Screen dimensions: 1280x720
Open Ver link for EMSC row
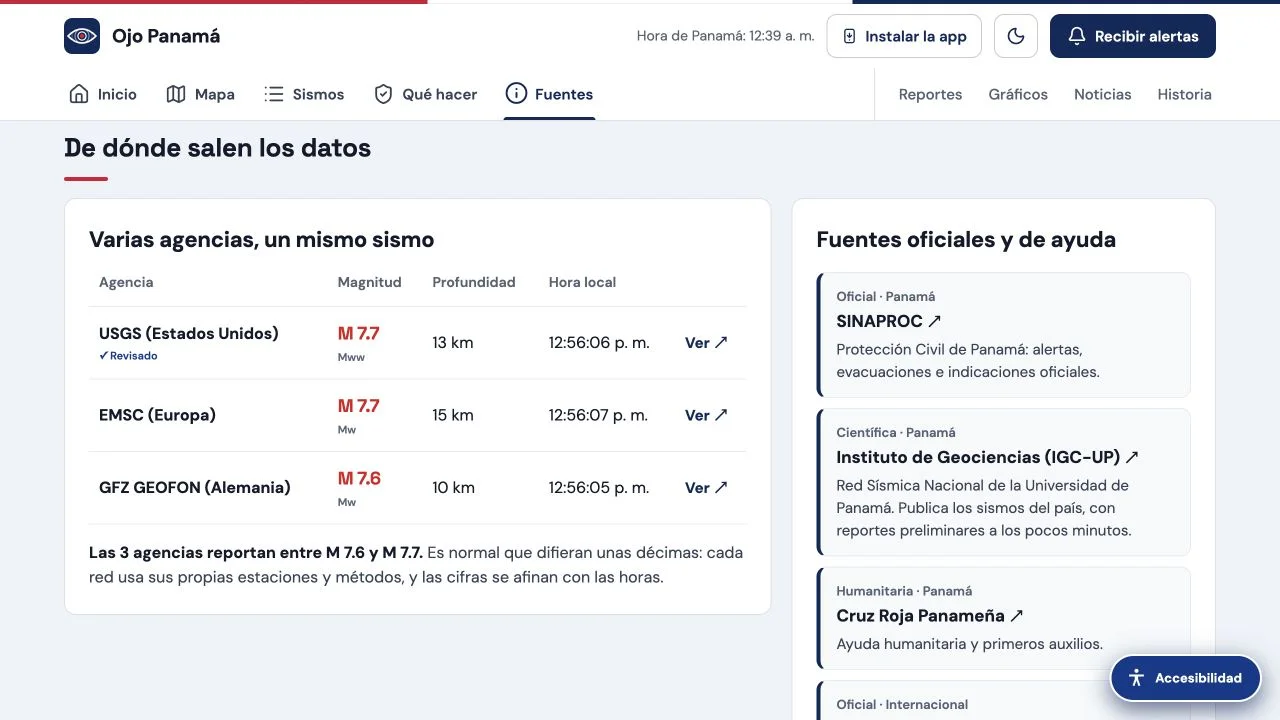click(706, 415)
